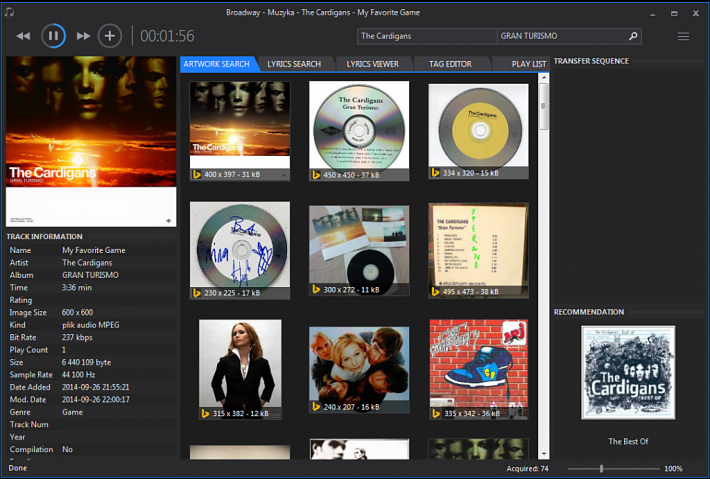This screenshot has height=479, width=710.
Task: Click the Bing icon on 300 x 272 result
Action: tap(316, 289)
